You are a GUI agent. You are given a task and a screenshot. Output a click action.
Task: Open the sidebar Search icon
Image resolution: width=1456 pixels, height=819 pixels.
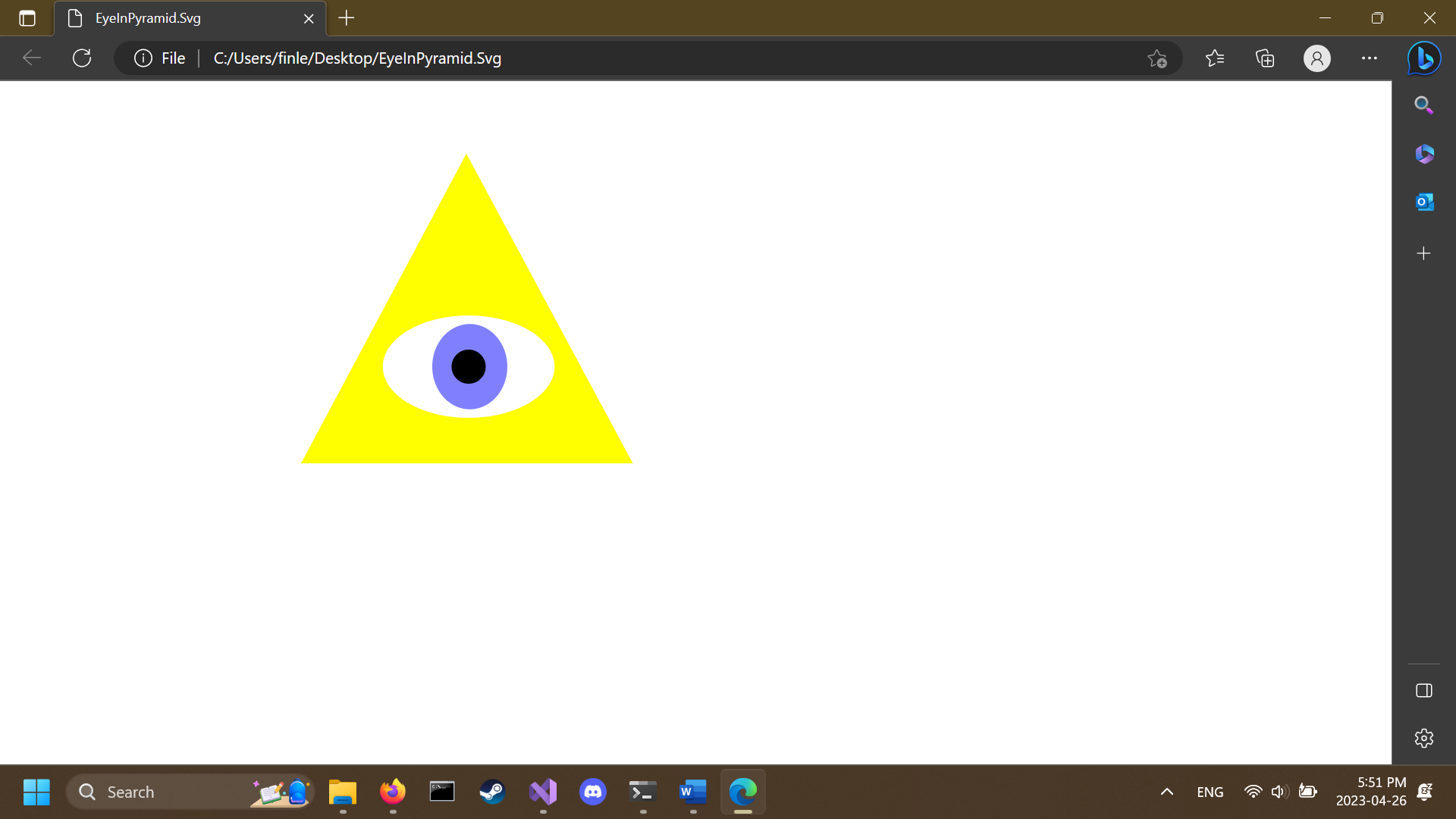tap(1423, 105)
